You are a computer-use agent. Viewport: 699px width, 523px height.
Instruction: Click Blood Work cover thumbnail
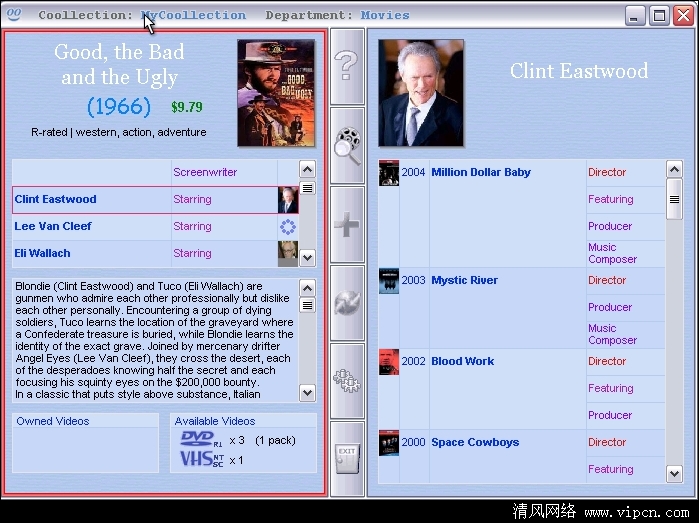point(389,362)
